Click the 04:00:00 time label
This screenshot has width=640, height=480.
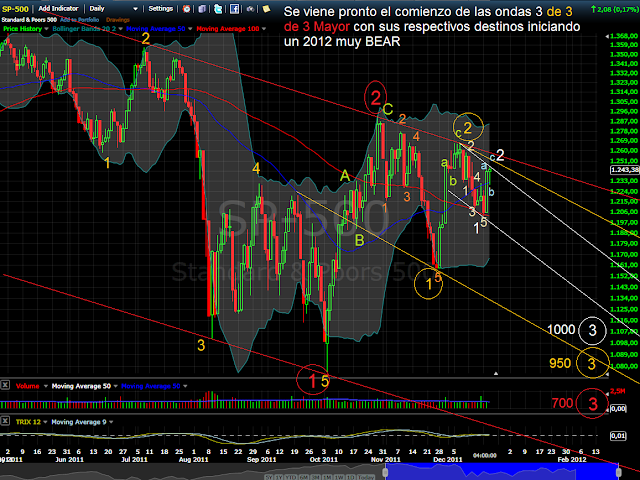click(x=485, y=455)
